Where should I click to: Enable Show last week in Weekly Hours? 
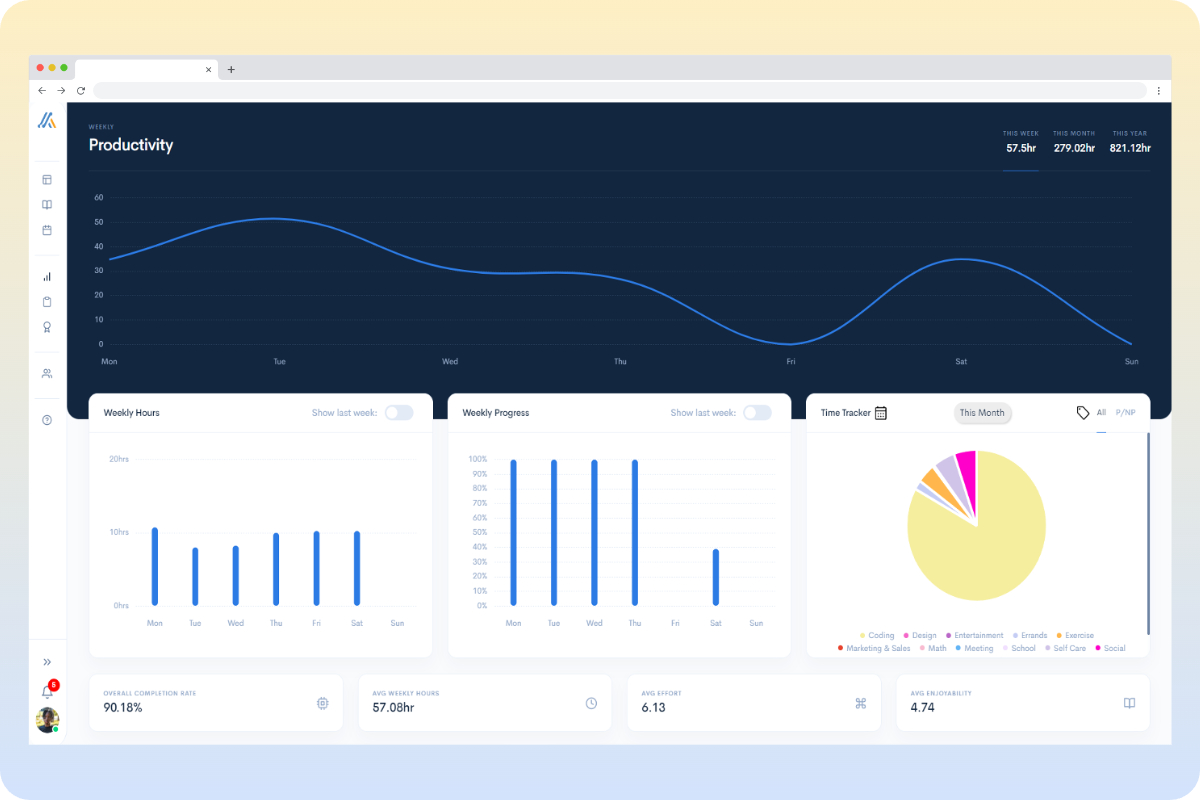tap(398, 412)
